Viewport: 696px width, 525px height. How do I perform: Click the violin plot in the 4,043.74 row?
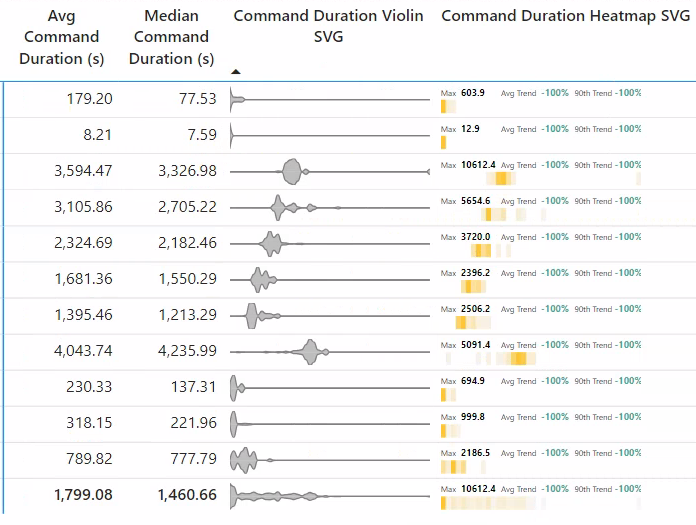pos(309,352)
